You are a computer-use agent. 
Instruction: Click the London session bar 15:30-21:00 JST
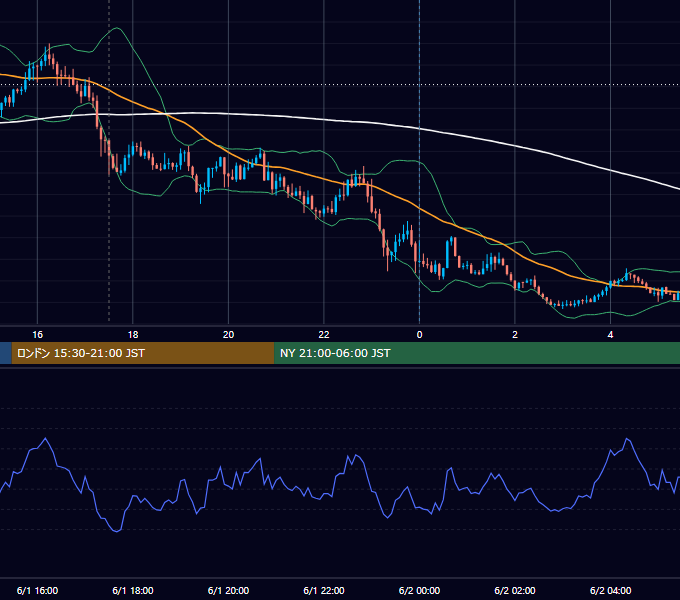[143, 353]
